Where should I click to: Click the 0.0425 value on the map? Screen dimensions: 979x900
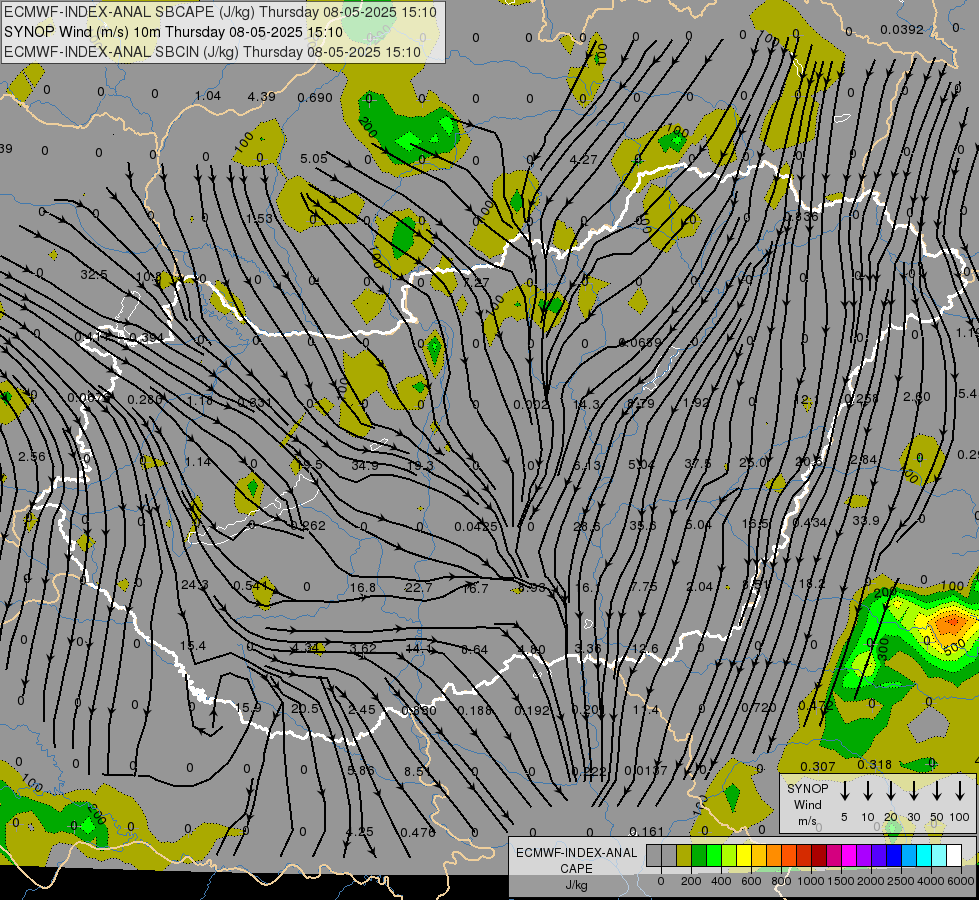476,527
